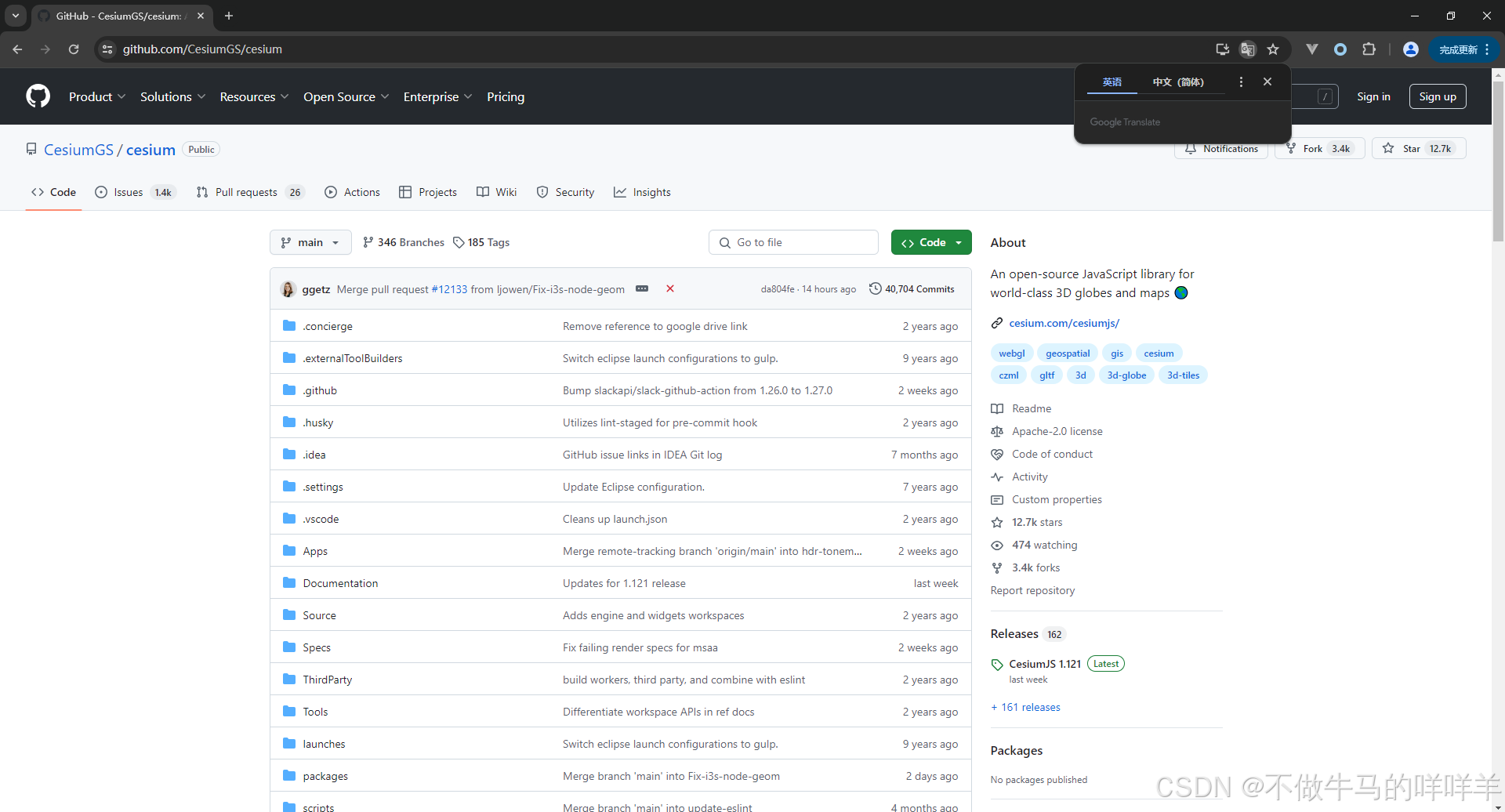Screen dimensions: 1505x812
Task: Expand the Product menu
Action: click(x=96, y=96)
